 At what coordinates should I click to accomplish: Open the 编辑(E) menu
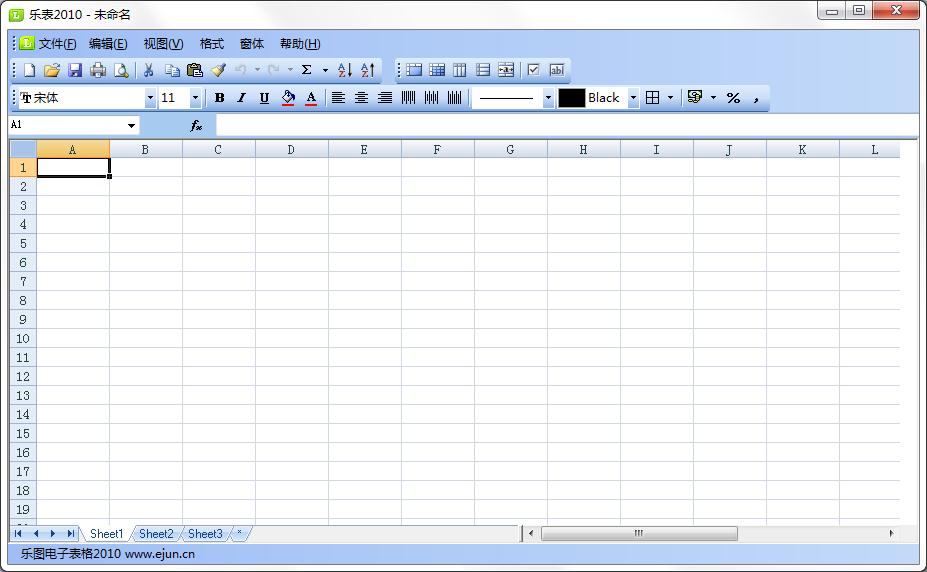108,44
